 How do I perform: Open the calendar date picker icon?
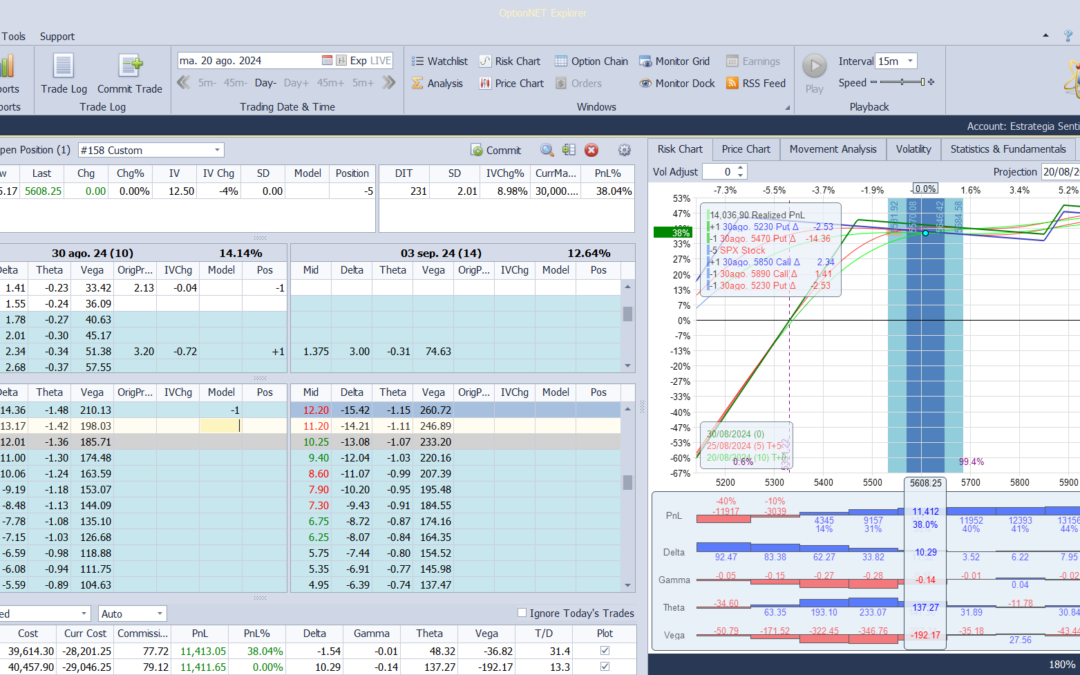327,61
